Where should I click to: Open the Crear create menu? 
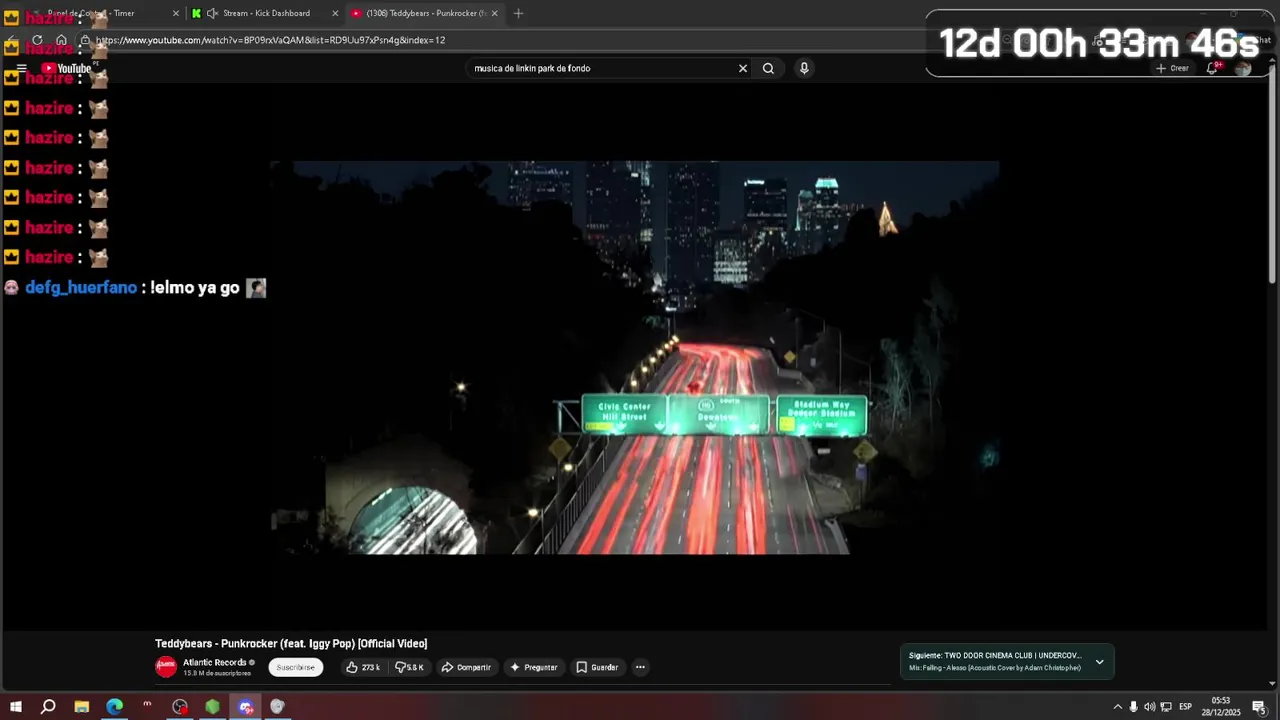coord(1172,68)
